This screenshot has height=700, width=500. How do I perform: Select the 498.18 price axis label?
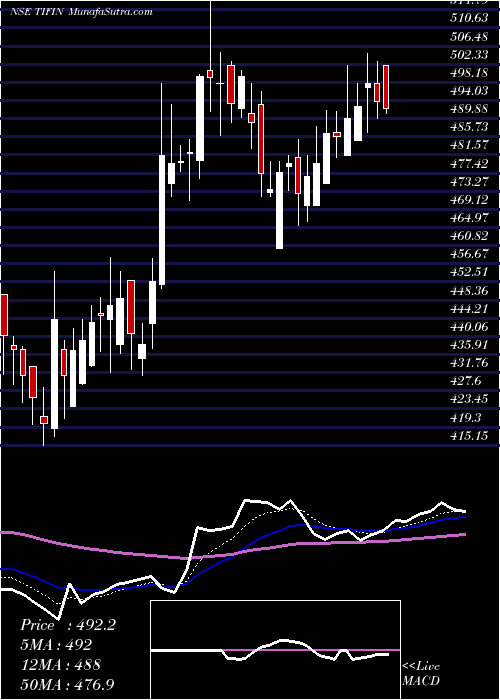(x=469, y=72)
